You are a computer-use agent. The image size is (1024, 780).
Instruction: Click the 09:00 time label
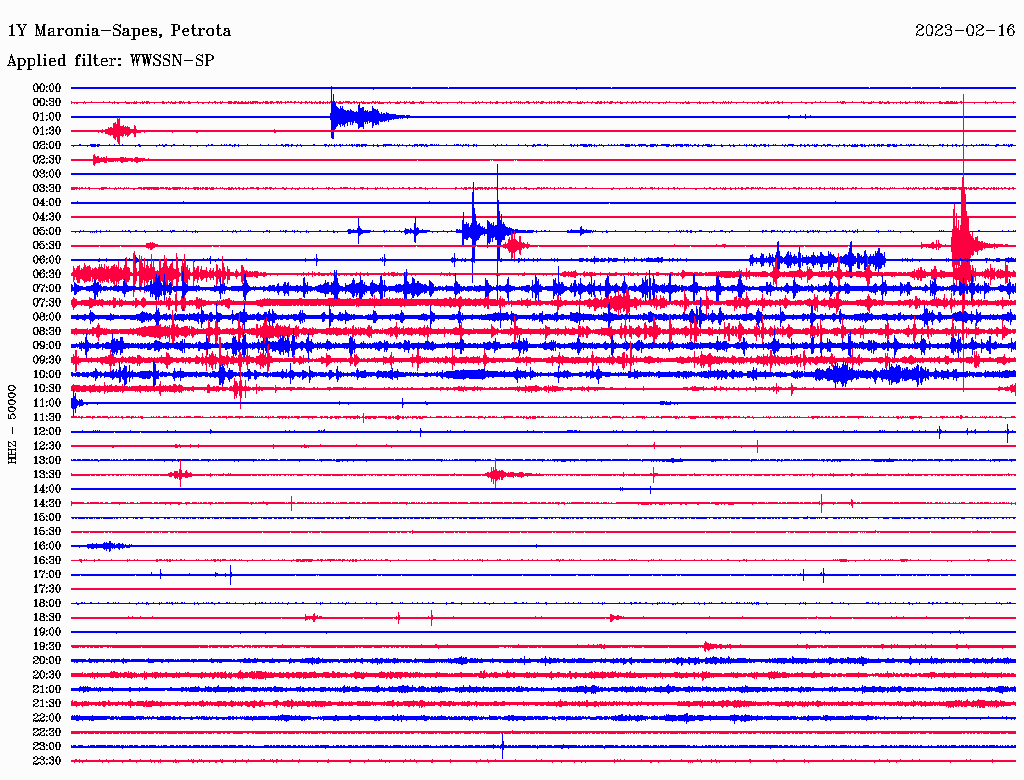[x=47, y=346]
